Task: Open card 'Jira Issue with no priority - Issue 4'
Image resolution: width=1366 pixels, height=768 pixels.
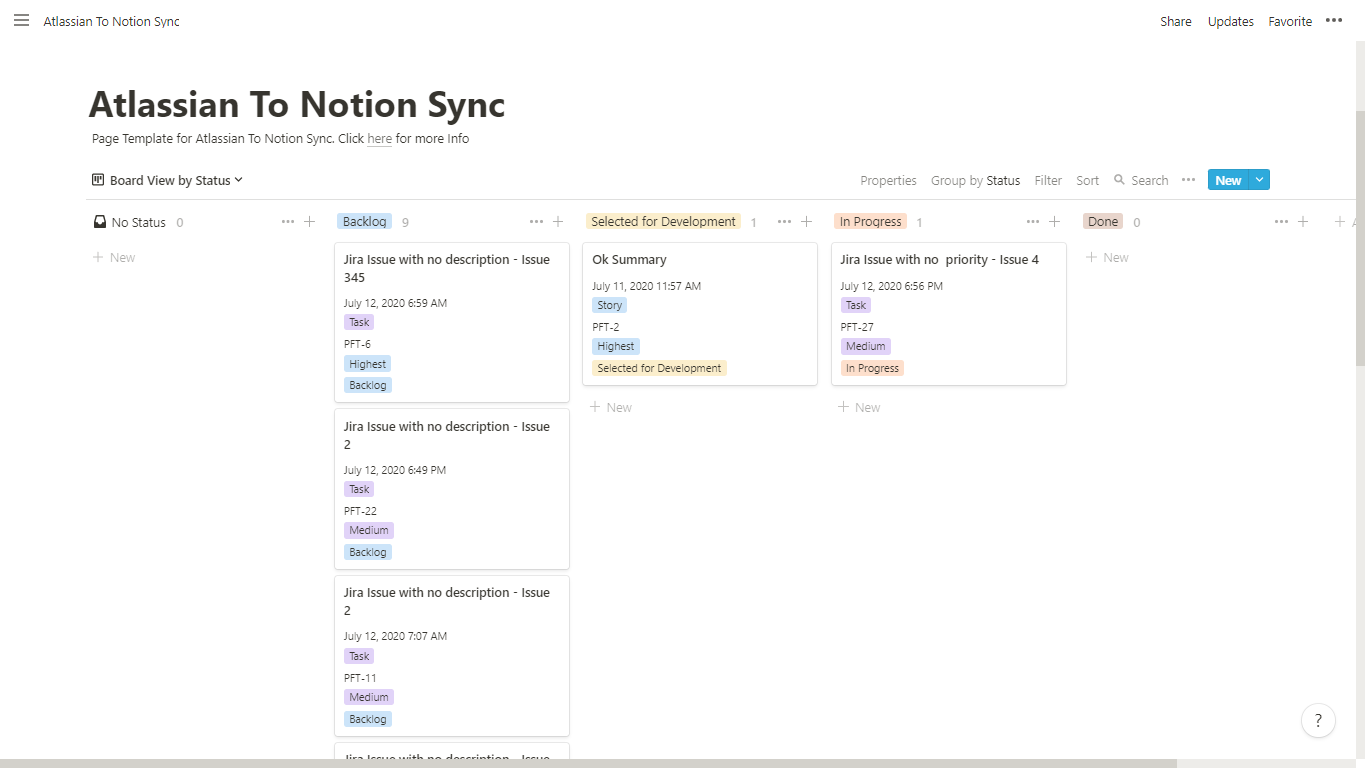Action: pyautogui.click(x=949, y=313)
